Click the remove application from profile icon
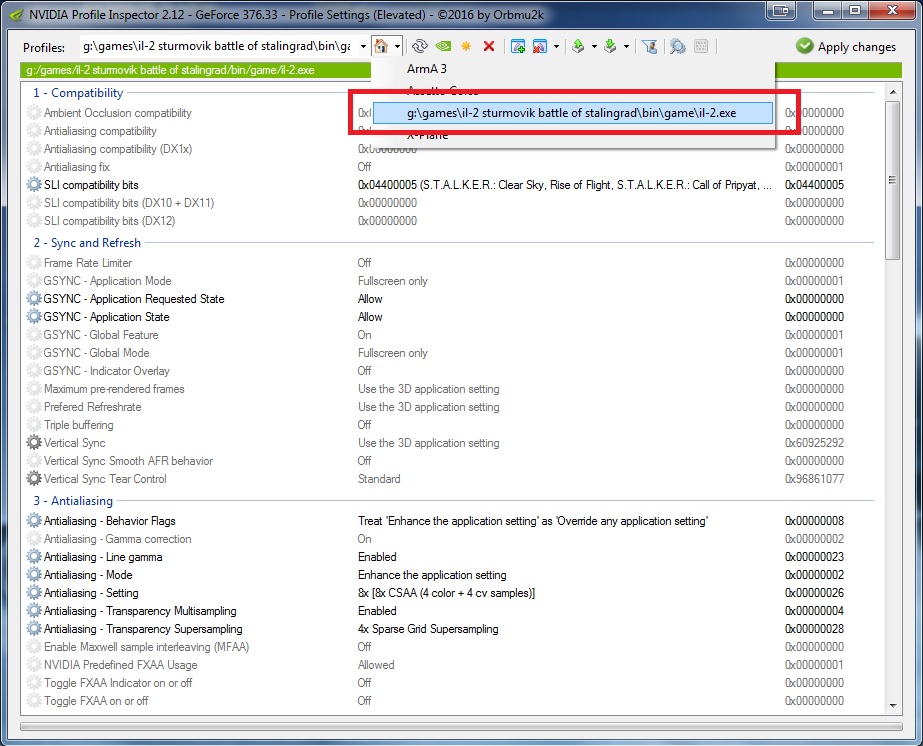Viewport: 923px width, 746px height. pos(539,46)
